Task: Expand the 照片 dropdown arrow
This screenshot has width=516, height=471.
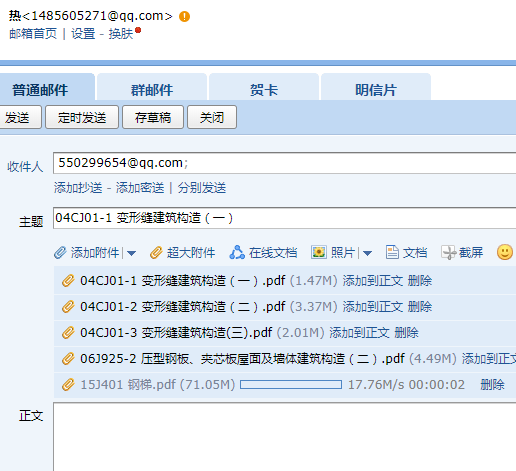Action: click(367, 254)
